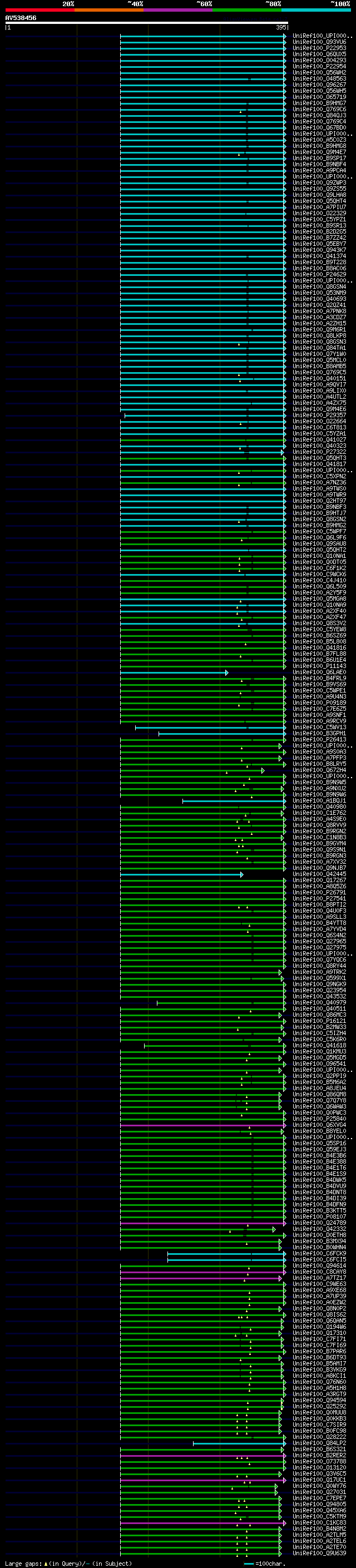Click the purple ~60% identity legend swatch
Viewport: 356px width, 1568px height.
tap(179, 10)
